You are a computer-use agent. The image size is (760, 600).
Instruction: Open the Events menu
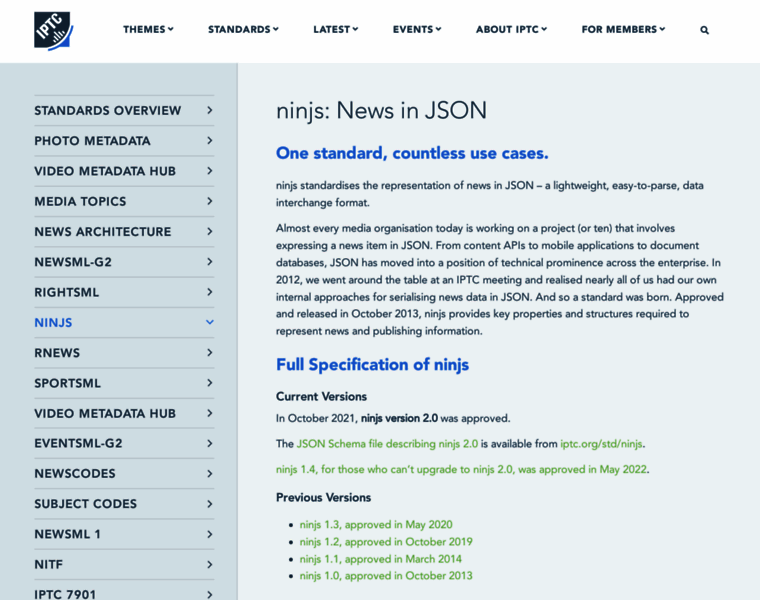click(x=417, y=30)
